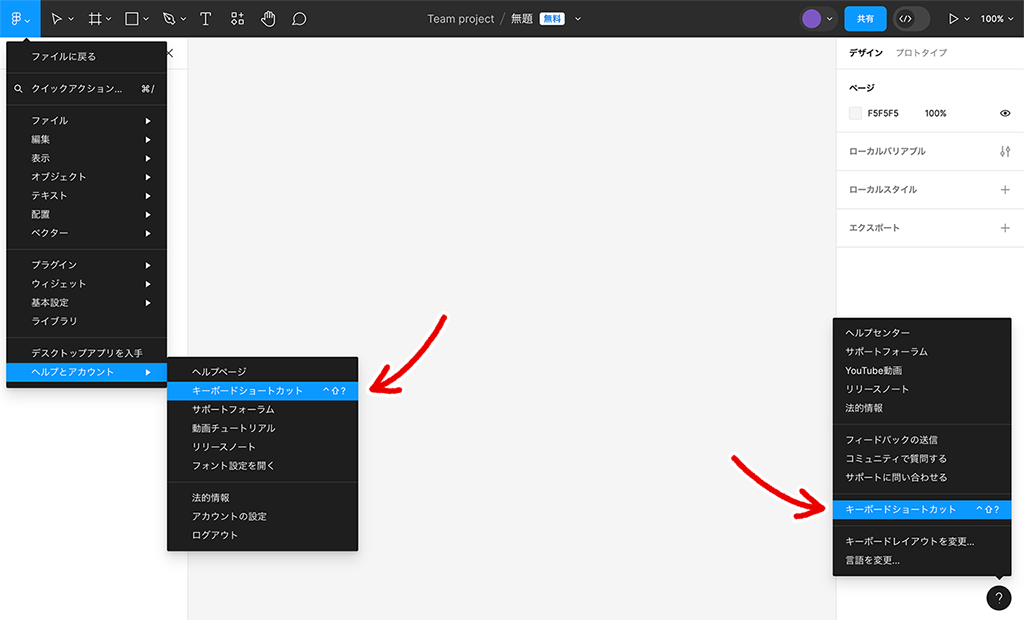The height and width of the screenshot is (620, 1024).
Task: Click the blue 共有 share button
Action: click(865, 19)
